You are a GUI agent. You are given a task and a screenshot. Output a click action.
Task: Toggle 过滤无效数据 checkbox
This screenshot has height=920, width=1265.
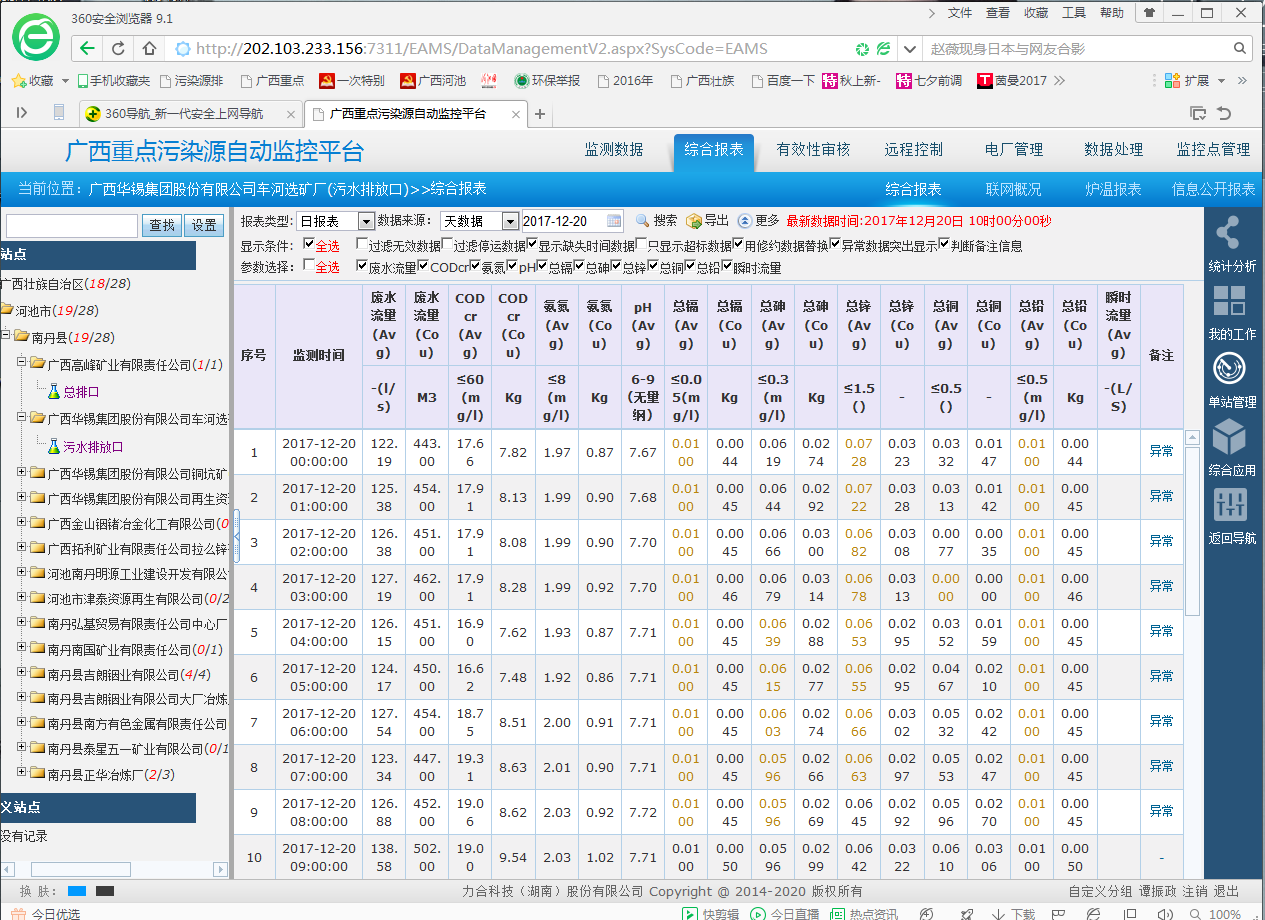coord(362,245)
